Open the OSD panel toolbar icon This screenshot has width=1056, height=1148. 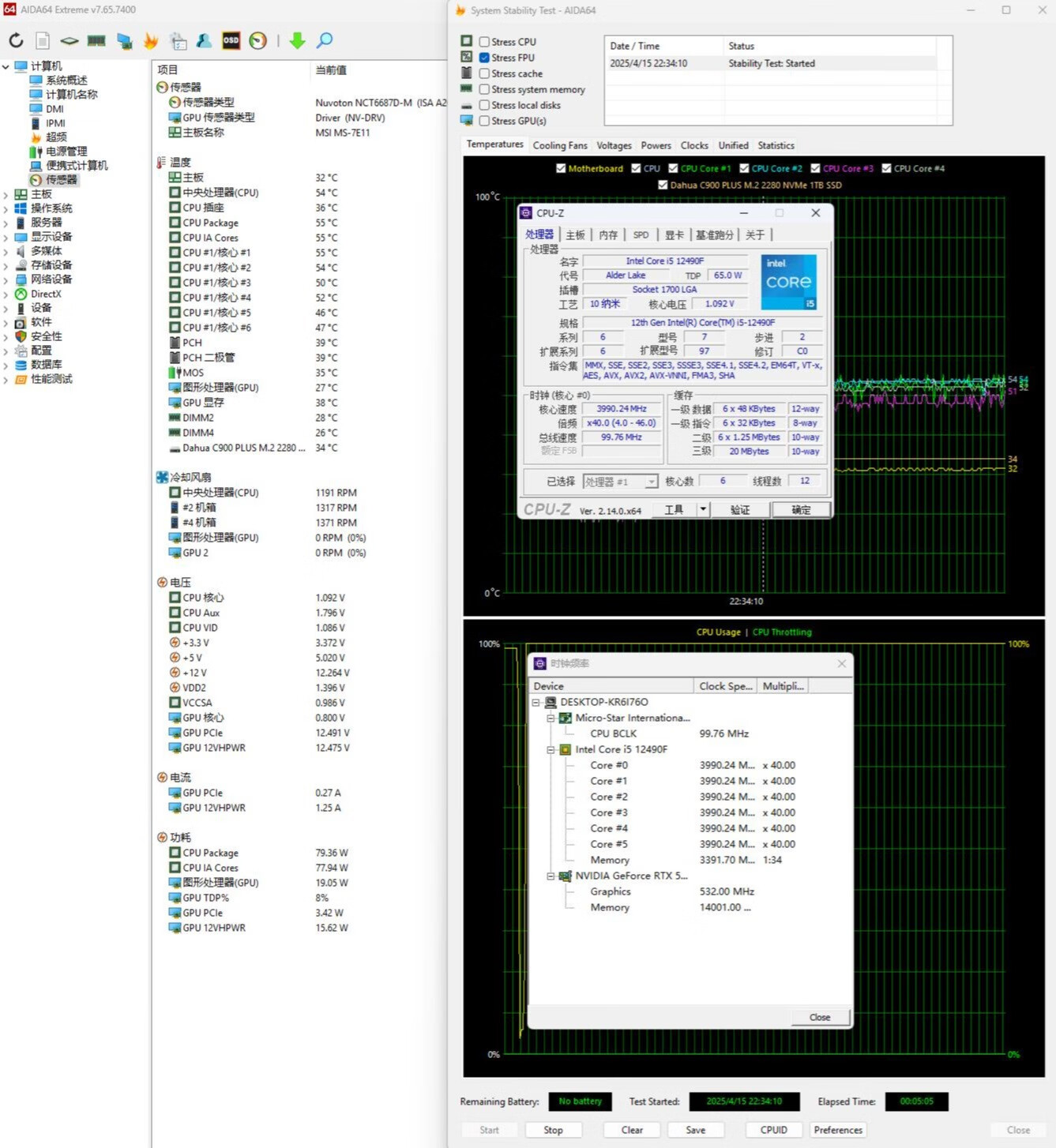click(x=231, y=40)
